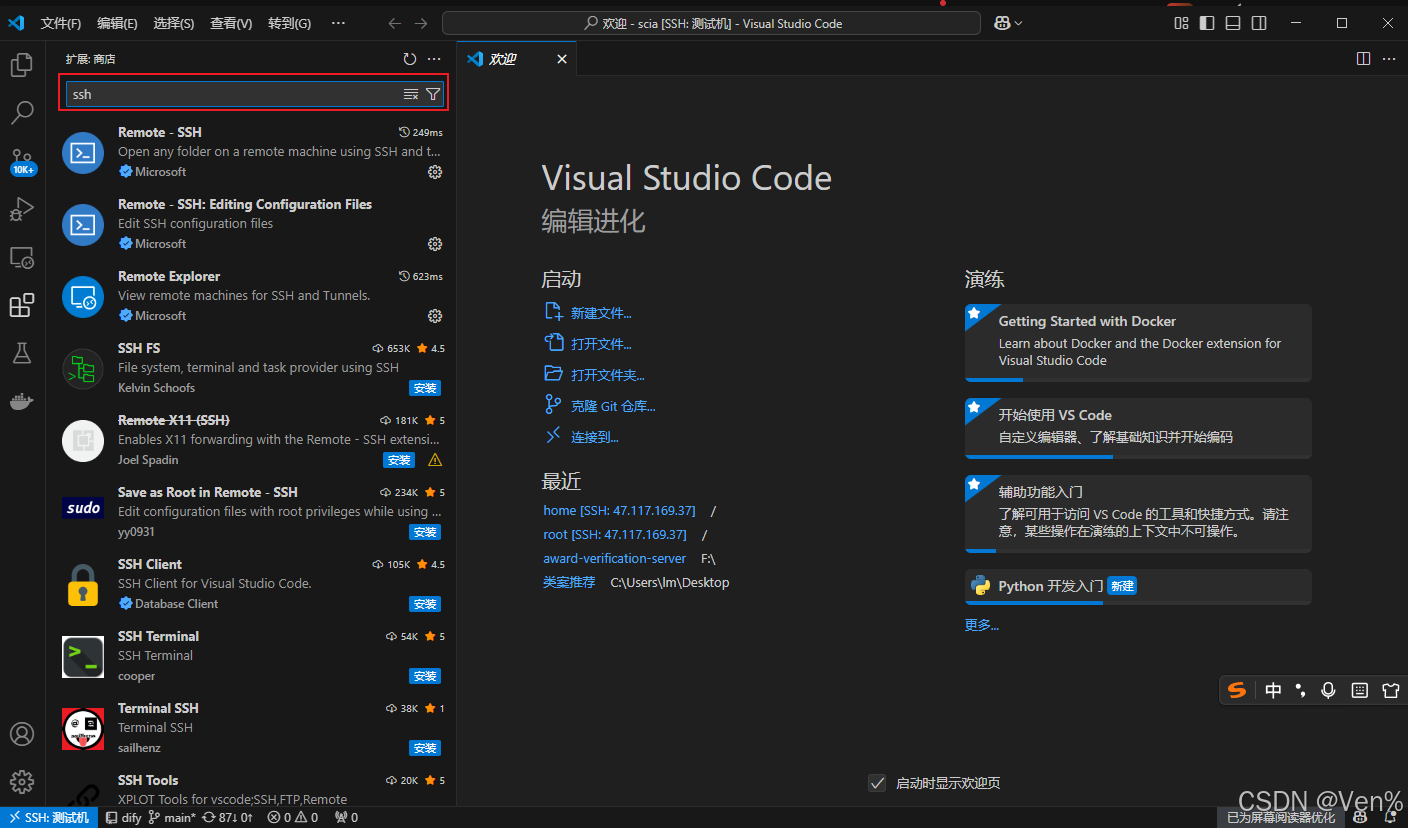Open the Docker whale icon
1408x828 pixels.
pyautogui.click(x=22, y=401)
